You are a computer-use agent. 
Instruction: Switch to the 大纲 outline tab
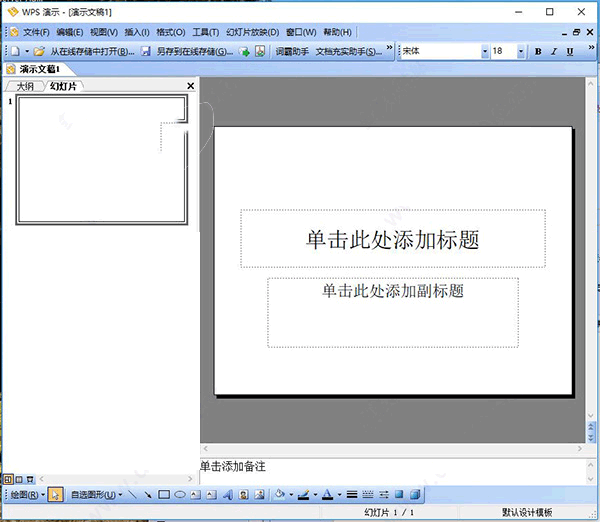click(x=25, y=86)
